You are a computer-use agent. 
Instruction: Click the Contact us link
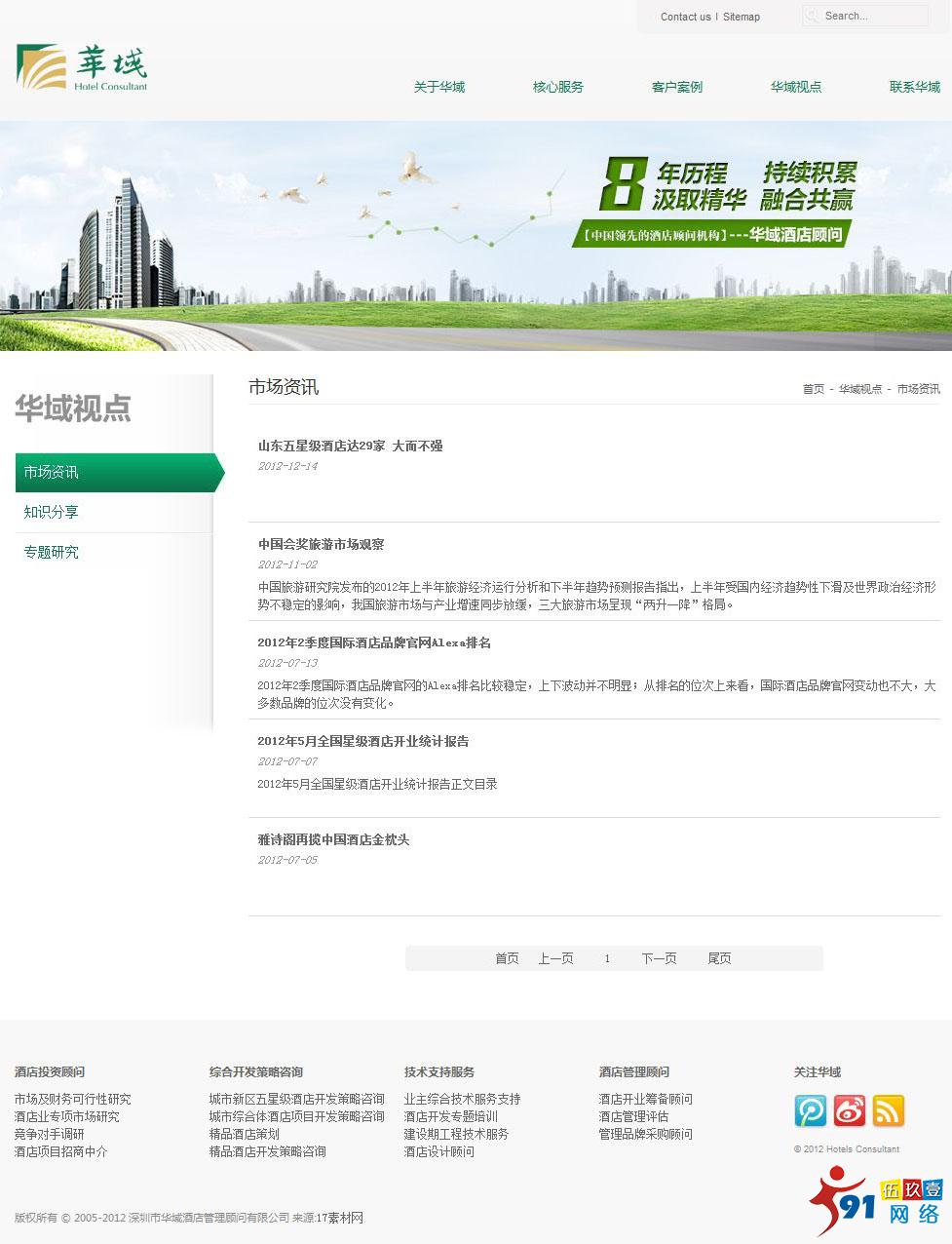pyautogui.click(x=685, y=17)
